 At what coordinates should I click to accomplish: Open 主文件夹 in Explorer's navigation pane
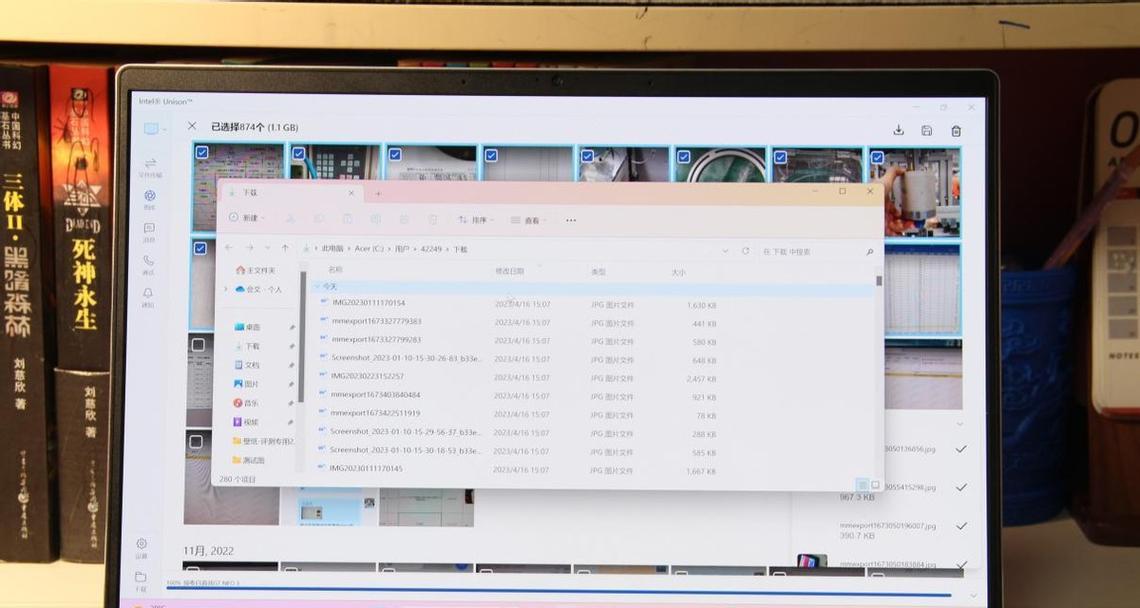tap(255, 270)
